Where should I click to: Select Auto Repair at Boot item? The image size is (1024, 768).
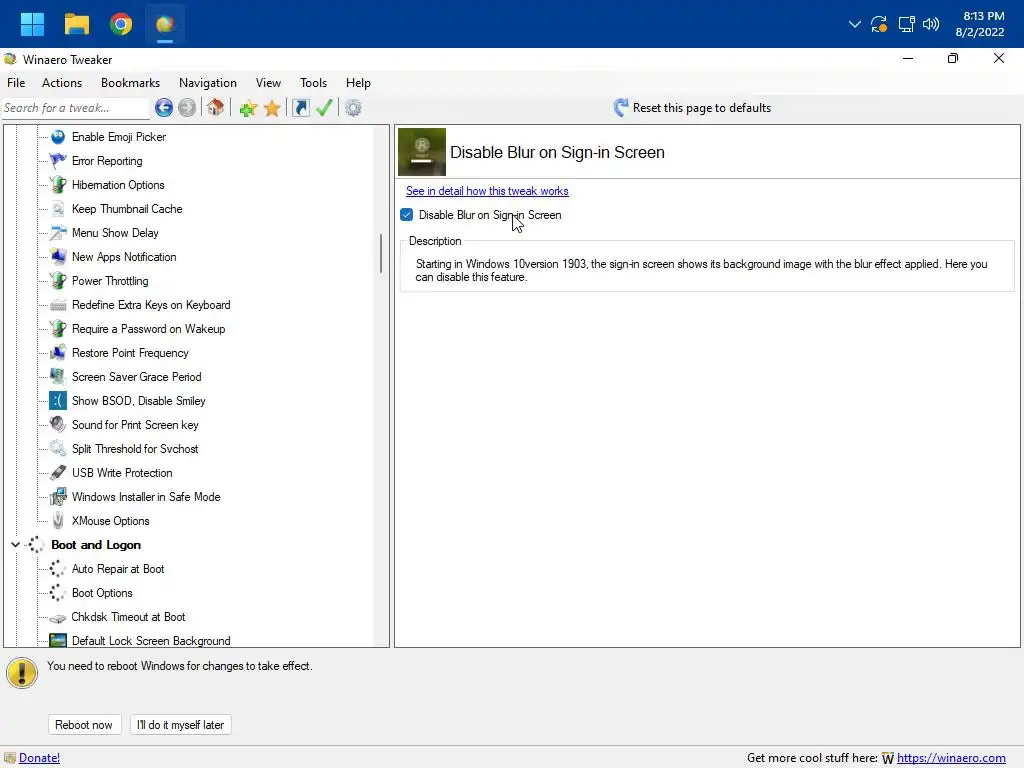[x=118, y=569]
